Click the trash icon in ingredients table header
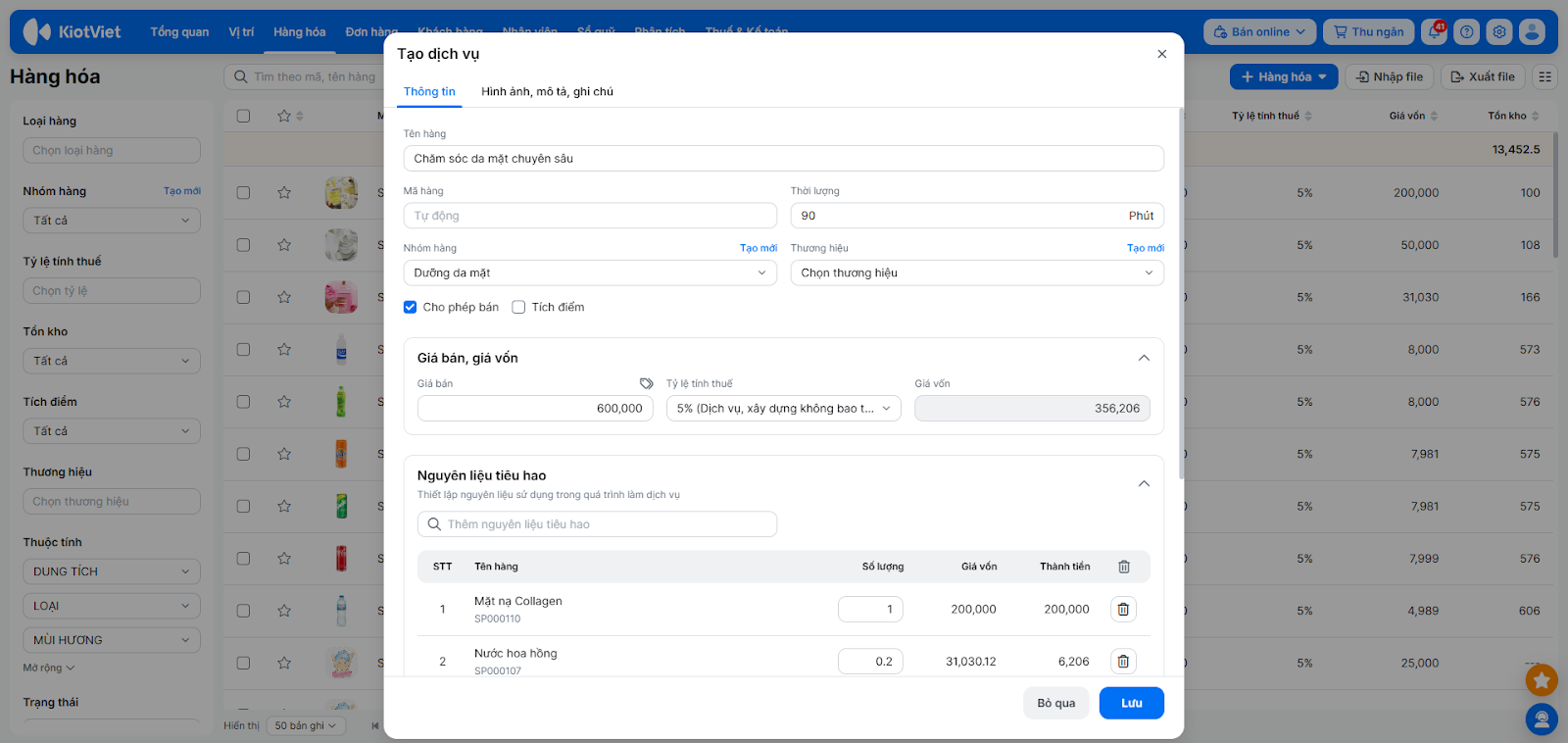This screenshot has height=743, width=1568. (1124, 567)
